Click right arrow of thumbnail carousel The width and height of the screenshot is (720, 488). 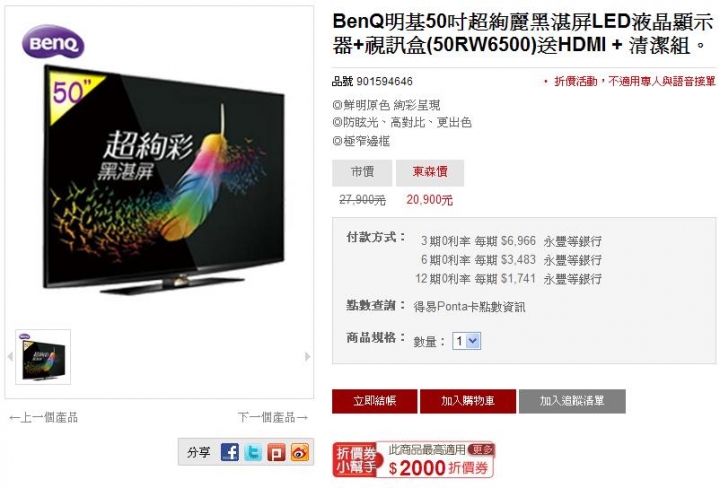308,357
